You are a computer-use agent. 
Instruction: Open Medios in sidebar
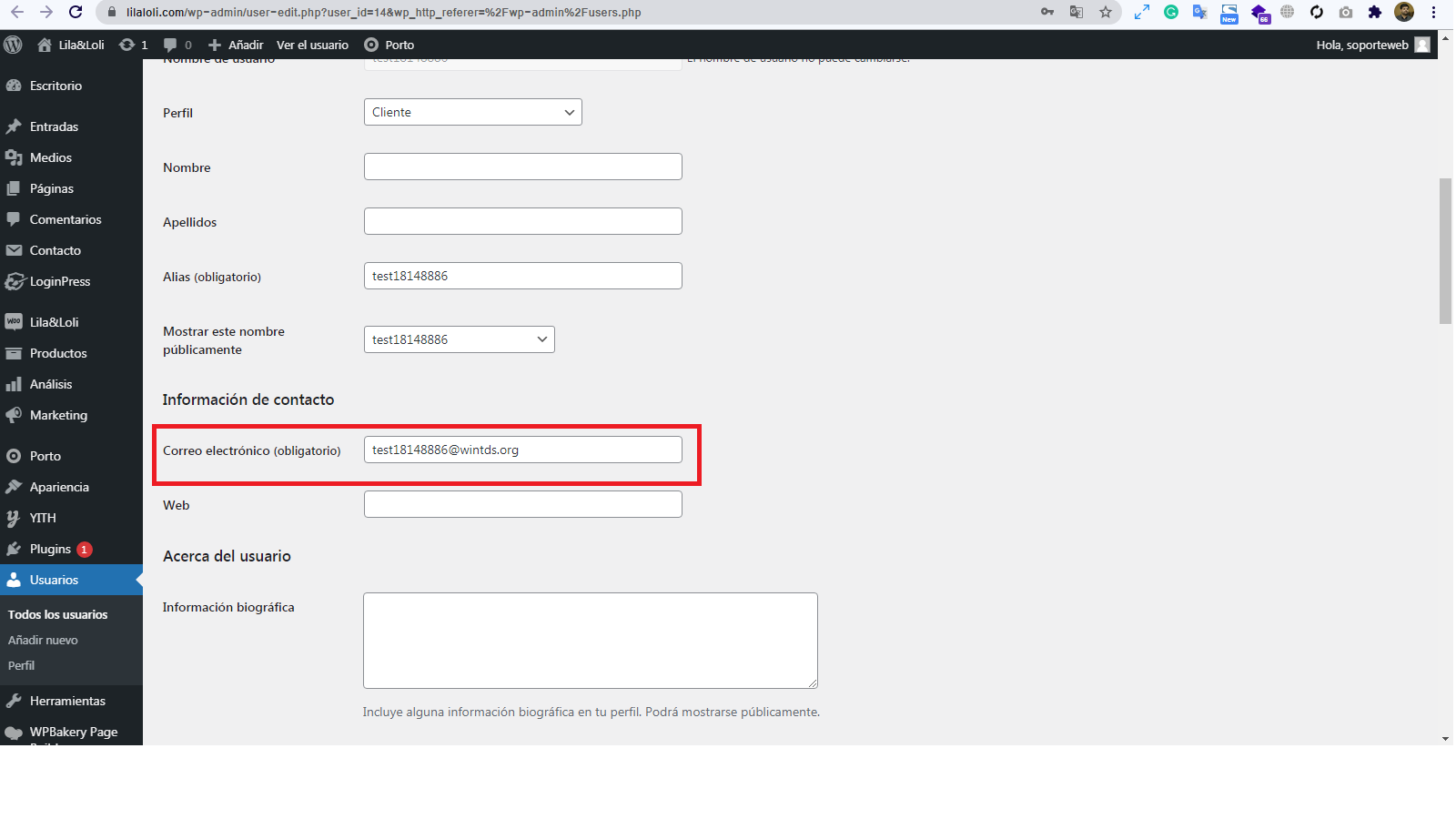click(x=71, y=157)
